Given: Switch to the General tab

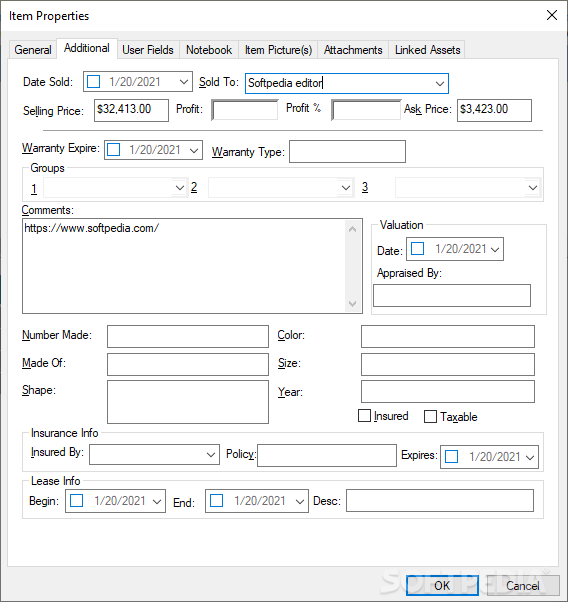Looking at the screenshot, I should pyautogui.click(x=33, y=50).
